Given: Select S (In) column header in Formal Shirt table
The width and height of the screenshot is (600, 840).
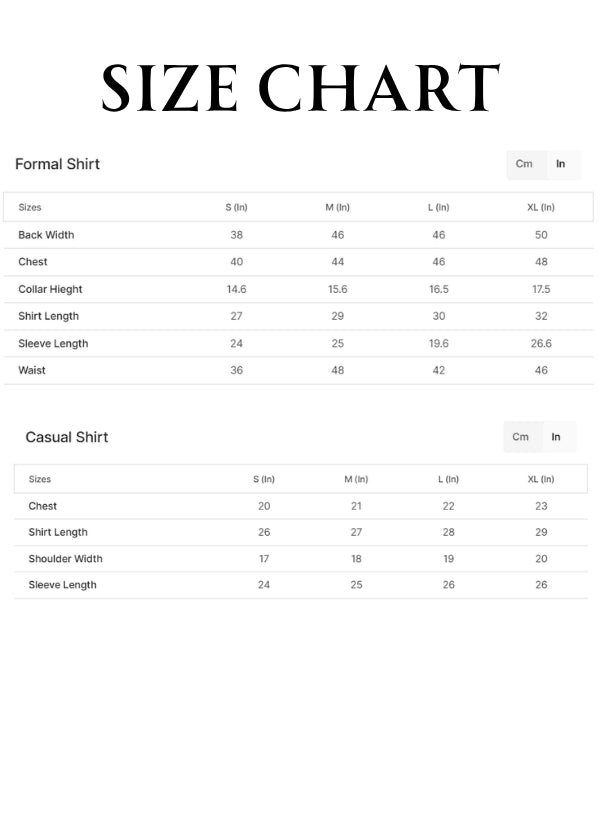Looking at the screenshot, I should (x=237, y=208).
